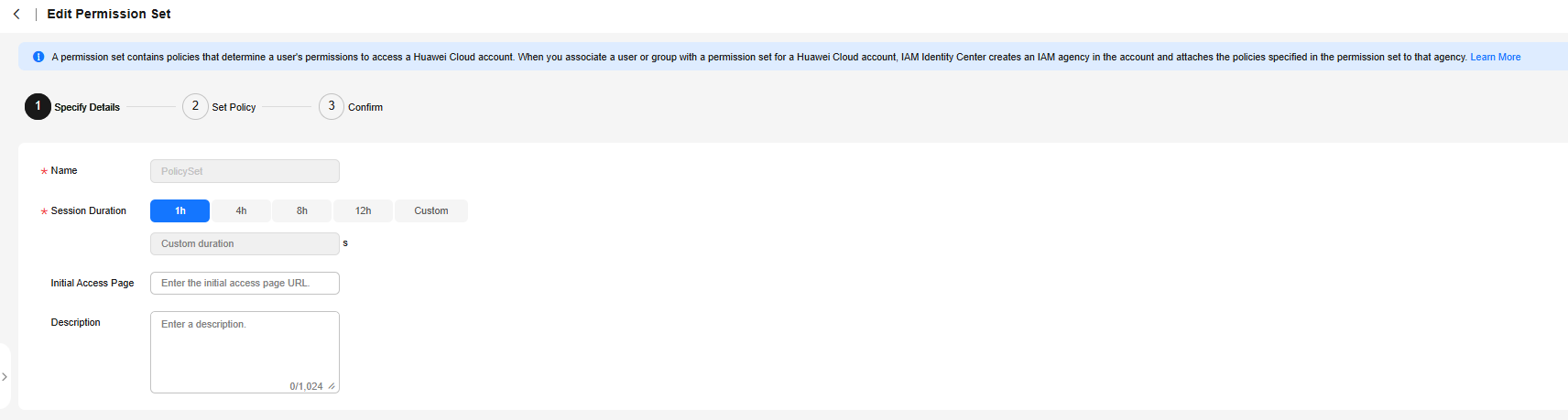
Task: Click step 1 circle Specify Details
Action: (x=38, y=106)
